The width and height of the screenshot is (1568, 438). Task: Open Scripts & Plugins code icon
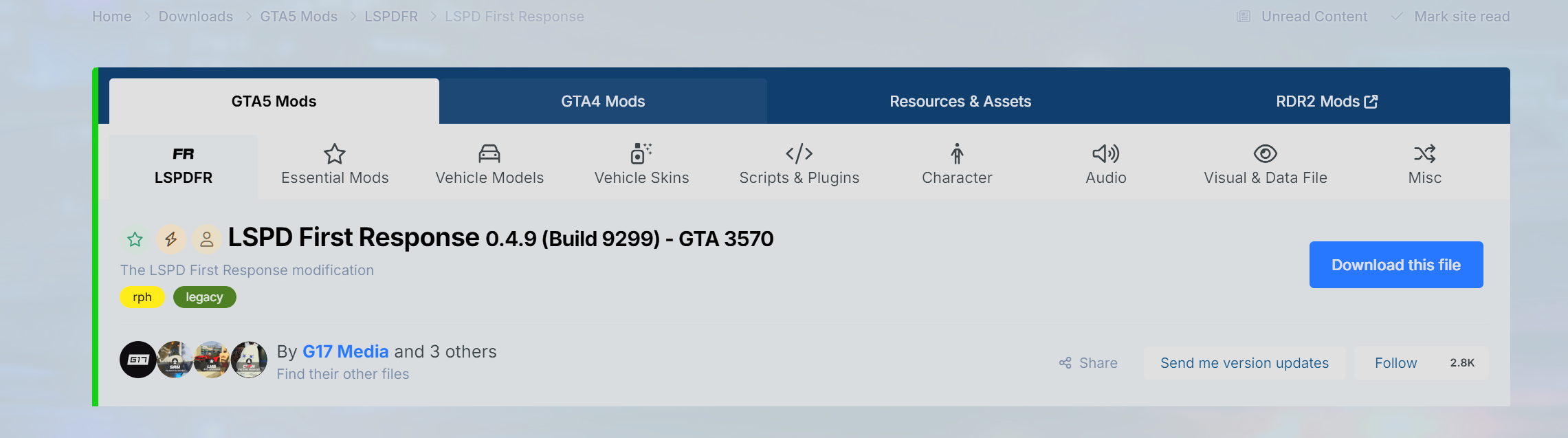(x=799, y=153)
